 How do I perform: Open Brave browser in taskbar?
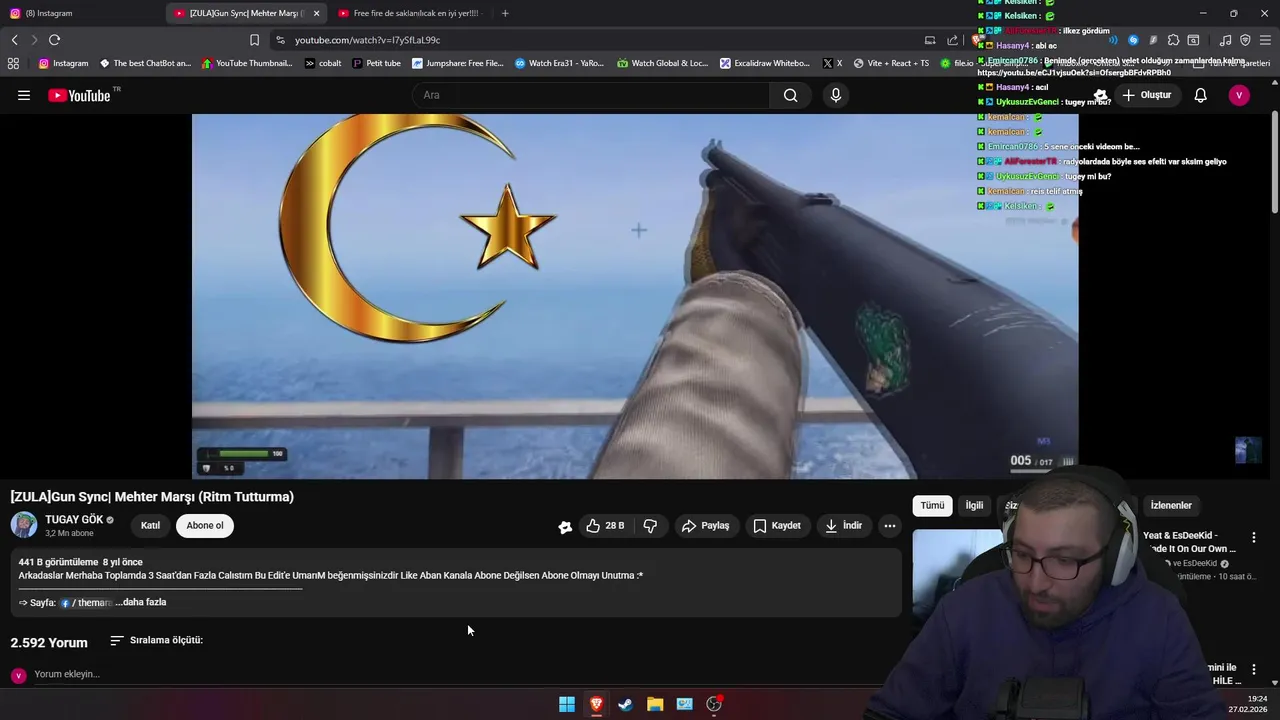click(596, 704)
